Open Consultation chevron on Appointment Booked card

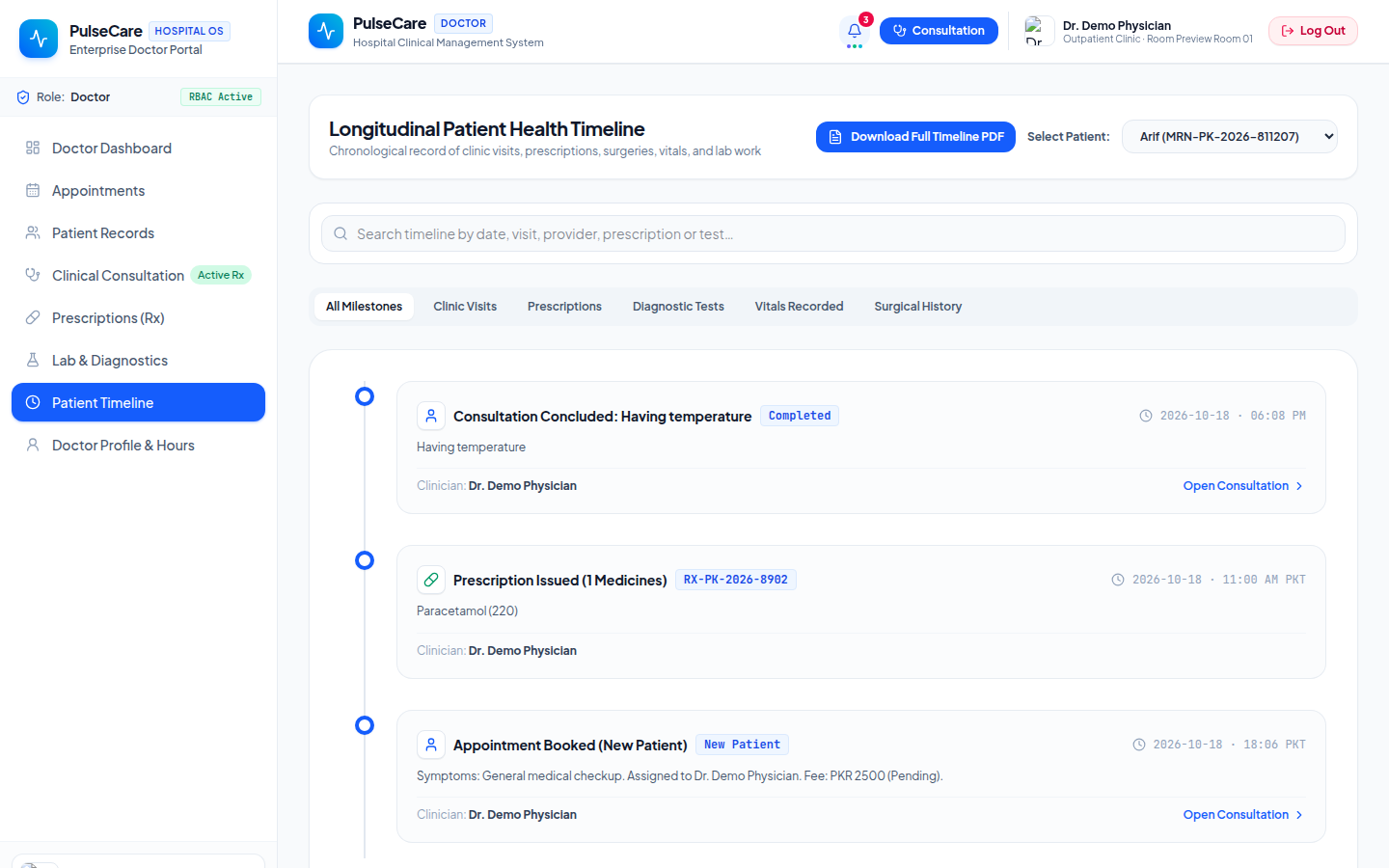coord(1299,815)
